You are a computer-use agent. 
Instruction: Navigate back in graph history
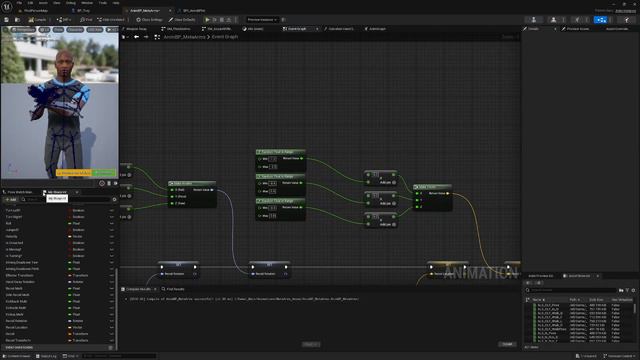click(136, 37)
